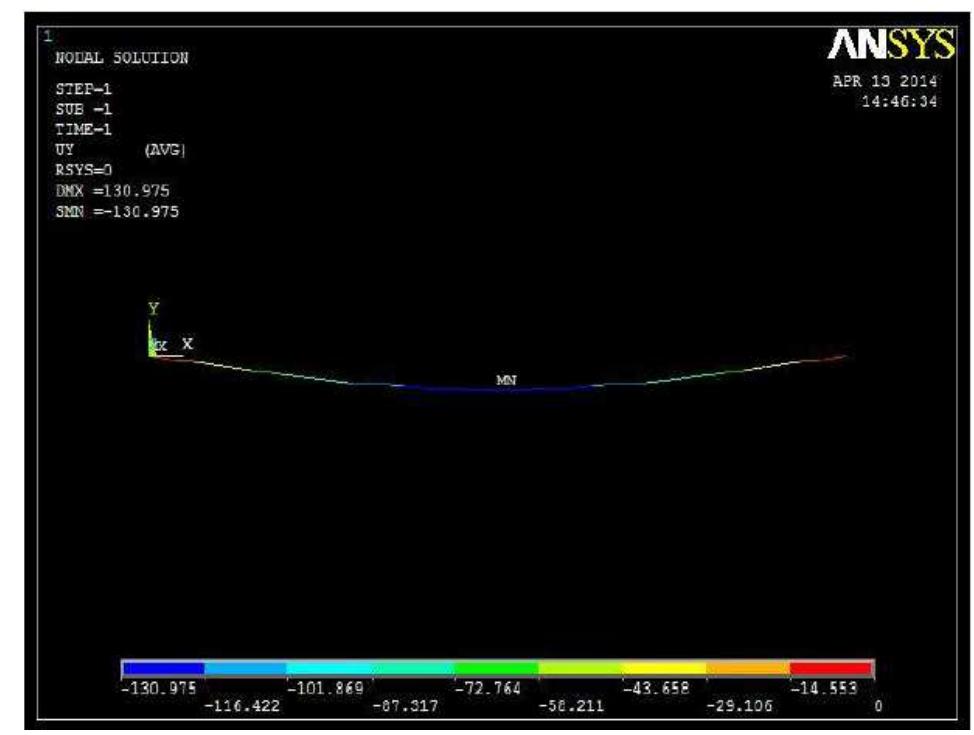Select the Y axis label of the triad
The width and height of the screenshot is (974, 735).
pos(153,308)
